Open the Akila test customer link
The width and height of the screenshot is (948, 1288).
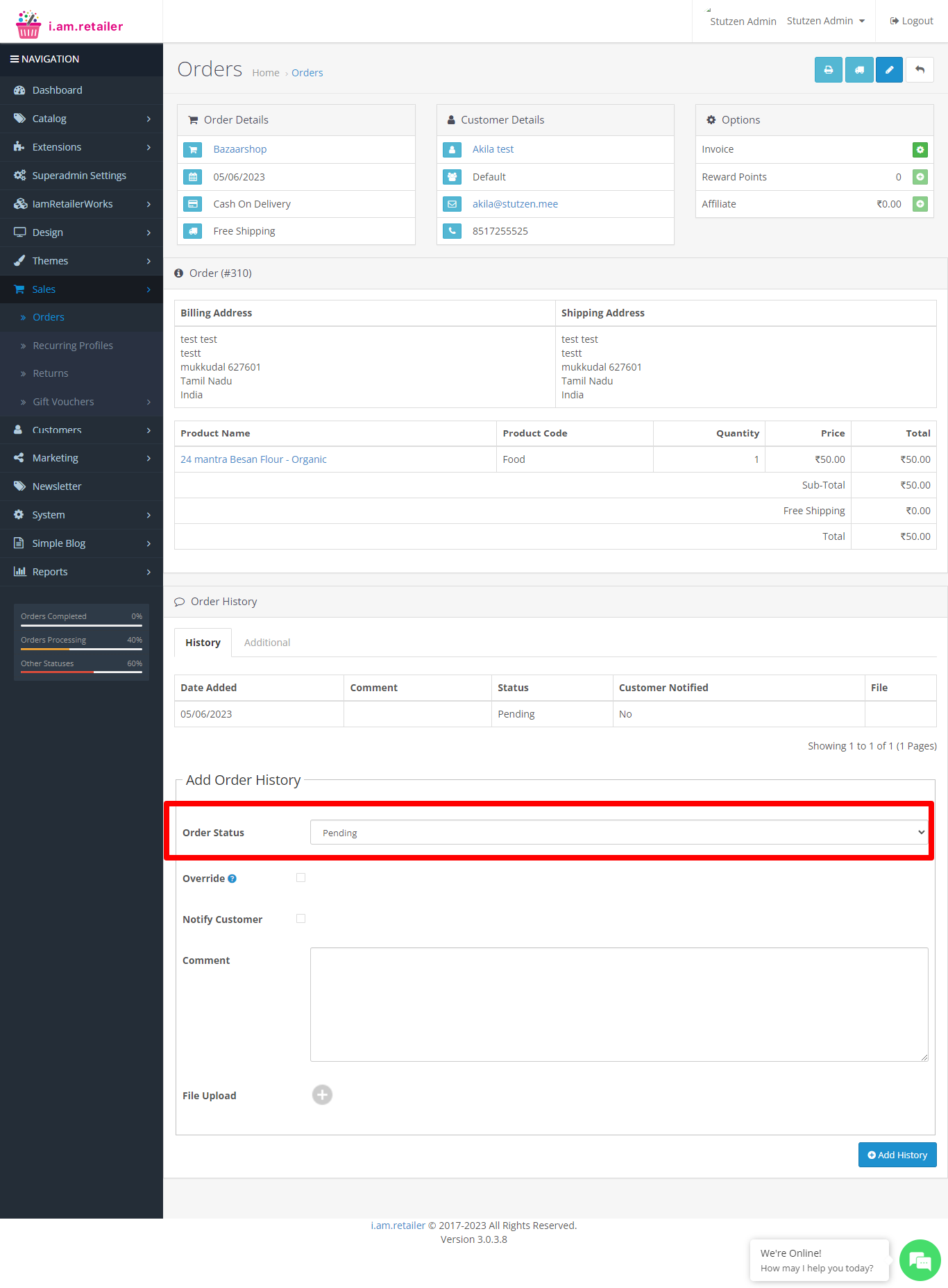coord(493,149)
